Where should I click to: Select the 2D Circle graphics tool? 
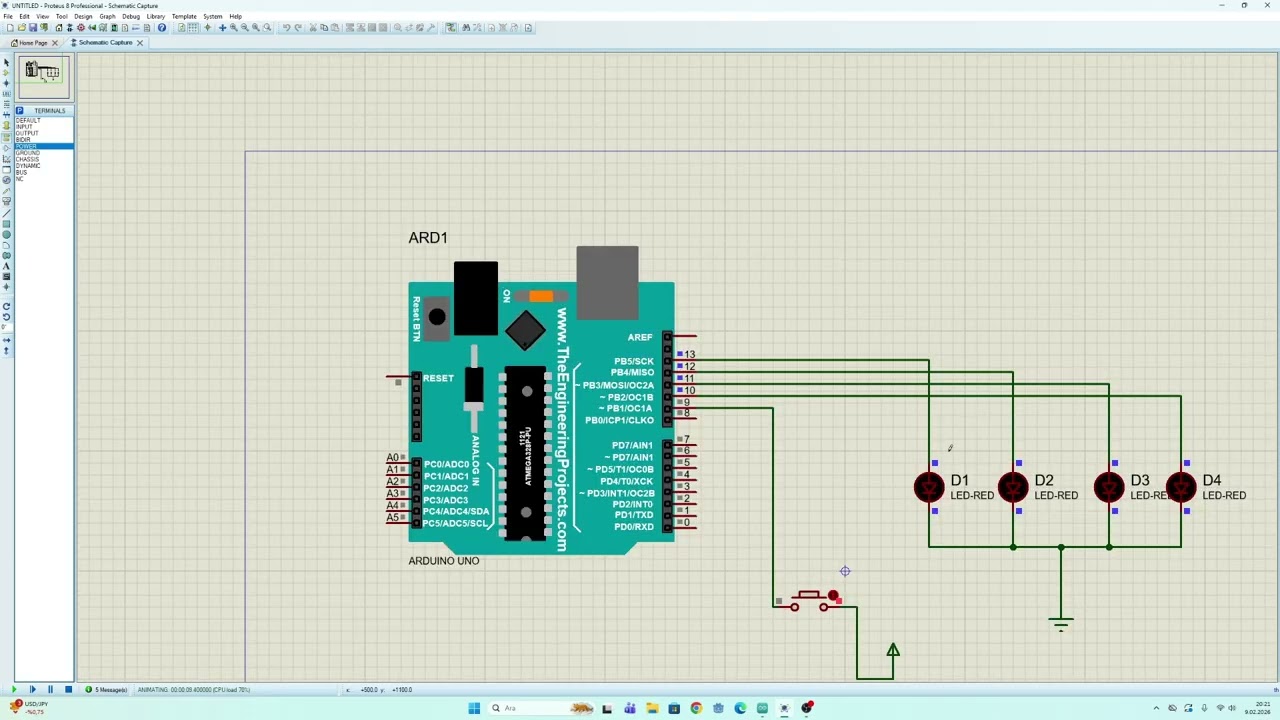(x=6, y=233)
